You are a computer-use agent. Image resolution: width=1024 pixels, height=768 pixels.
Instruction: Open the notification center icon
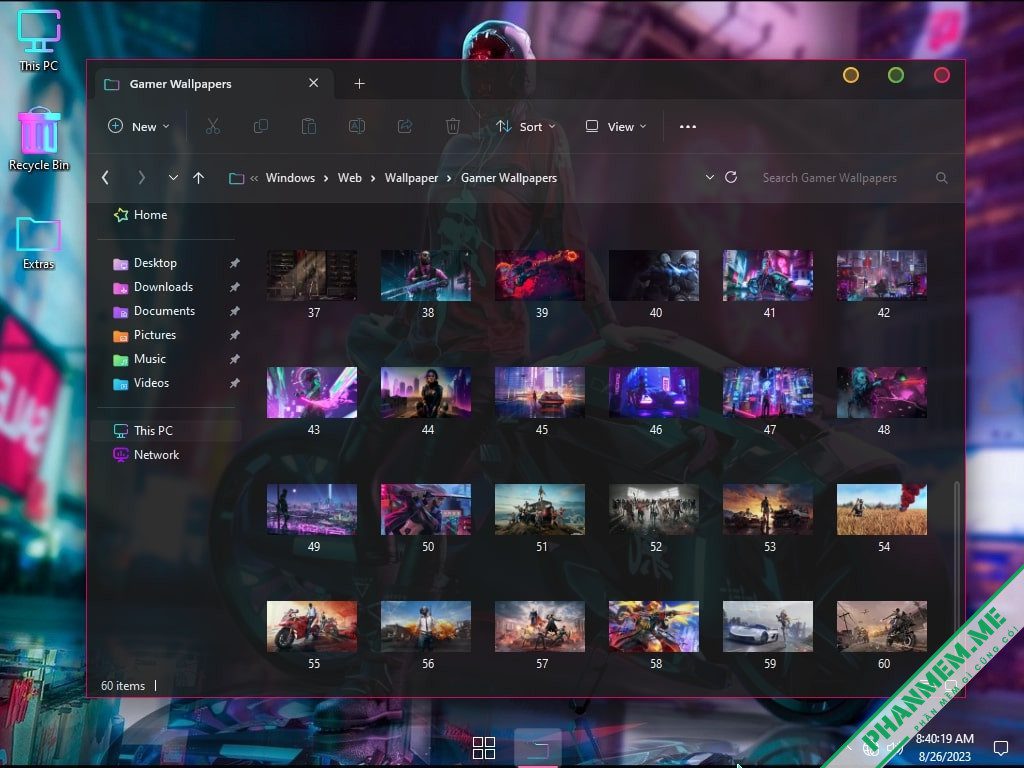click(x=1000, y=747)
